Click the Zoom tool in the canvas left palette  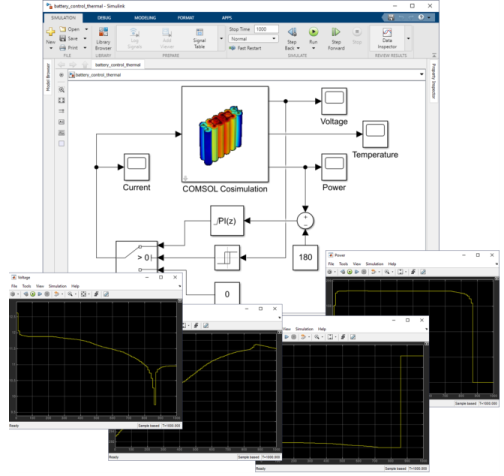61,90
